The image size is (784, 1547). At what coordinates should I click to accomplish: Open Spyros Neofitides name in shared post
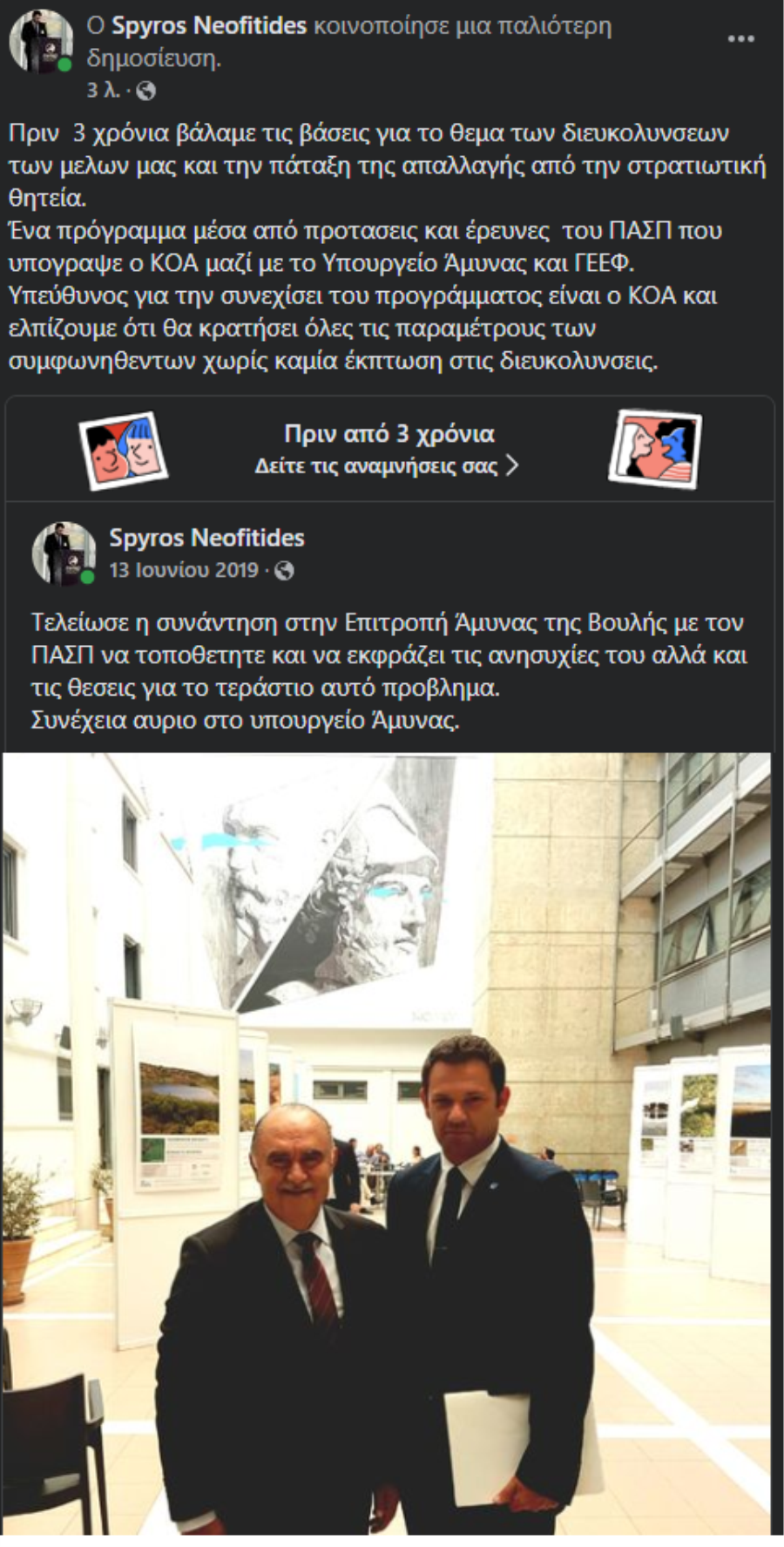(206, 538)
